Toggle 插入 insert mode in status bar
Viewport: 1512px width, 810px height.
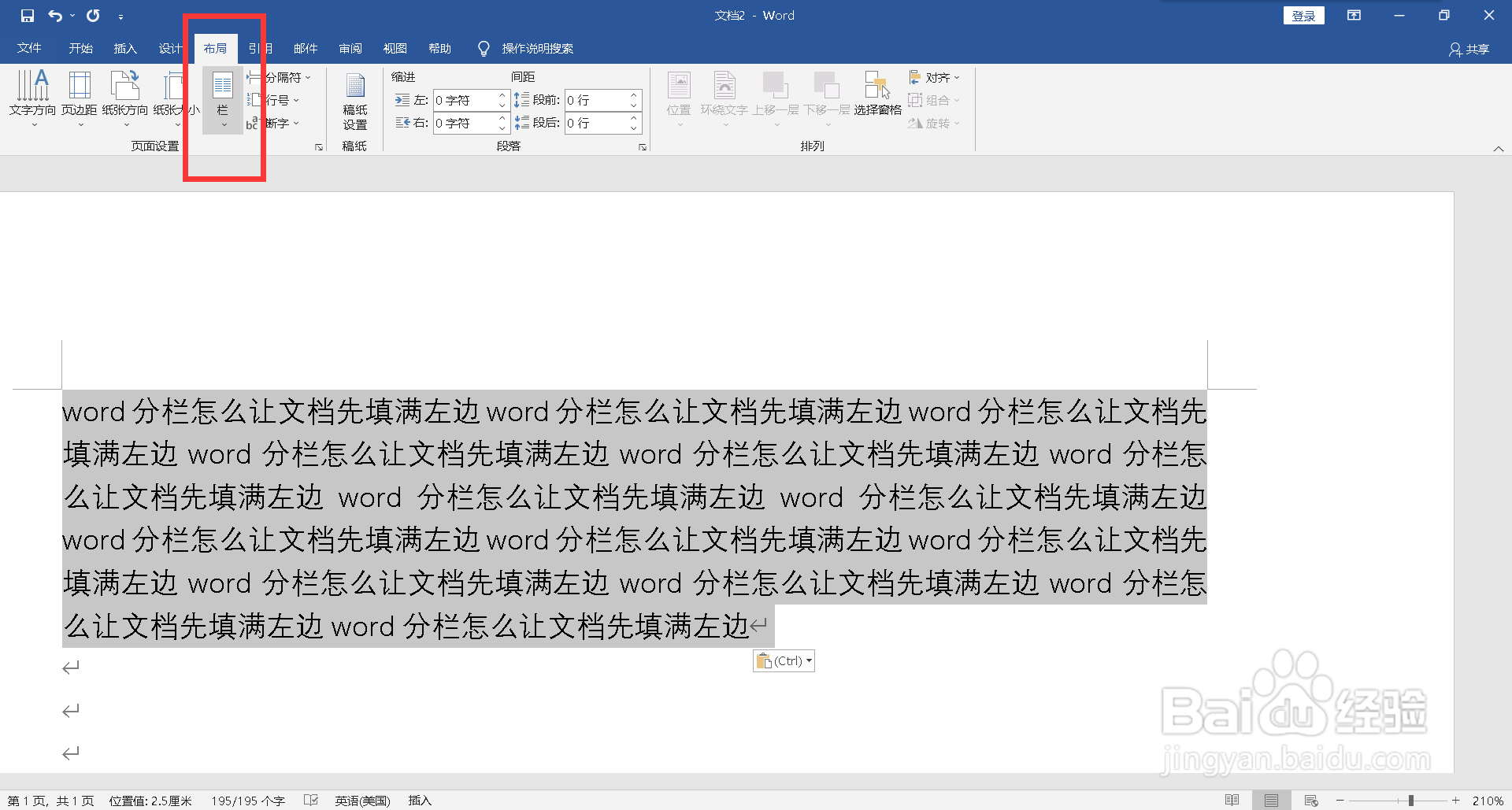[x=420, y=801]
